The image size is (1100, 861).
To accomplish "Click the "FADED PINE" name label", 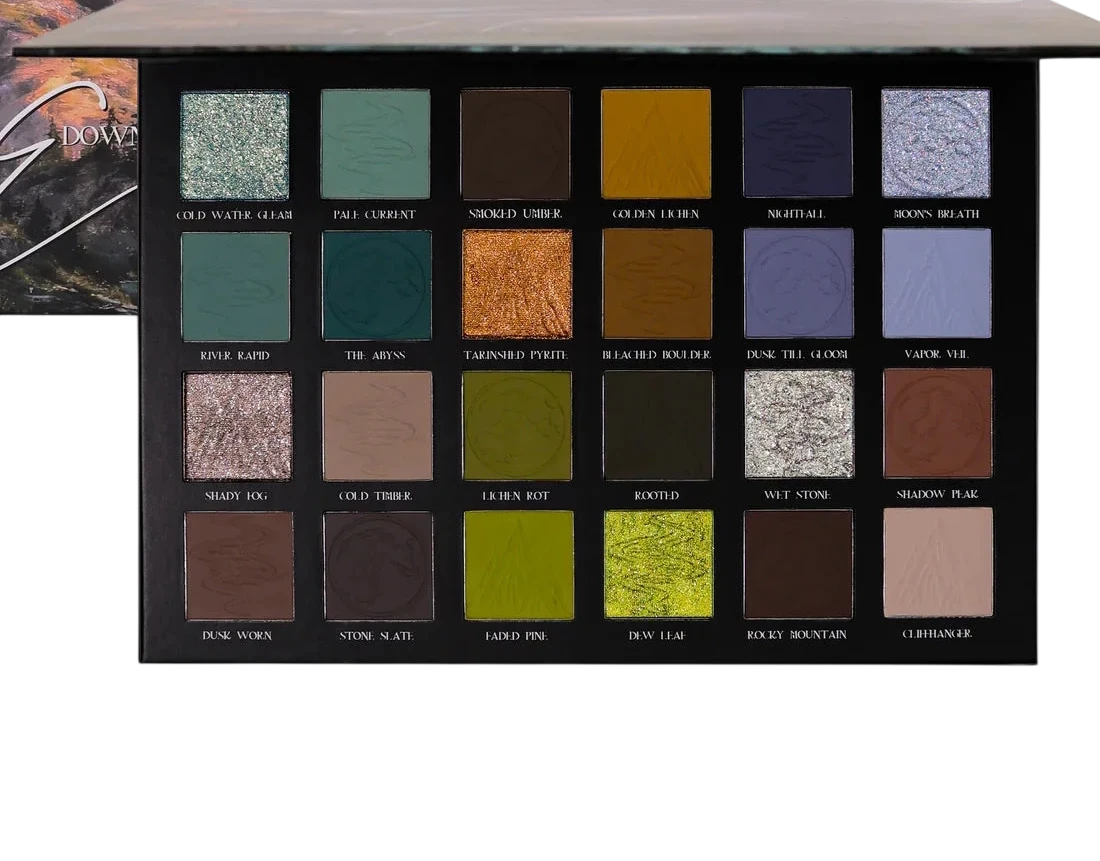I will pyautogui.click(x=516, y=636).
